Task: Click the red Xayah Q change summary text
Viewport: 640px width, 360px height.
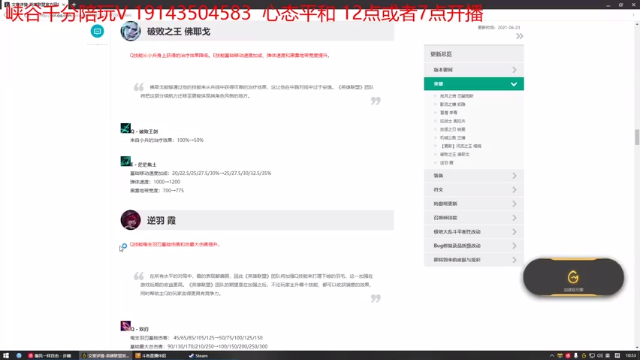Action: [175, 244]
